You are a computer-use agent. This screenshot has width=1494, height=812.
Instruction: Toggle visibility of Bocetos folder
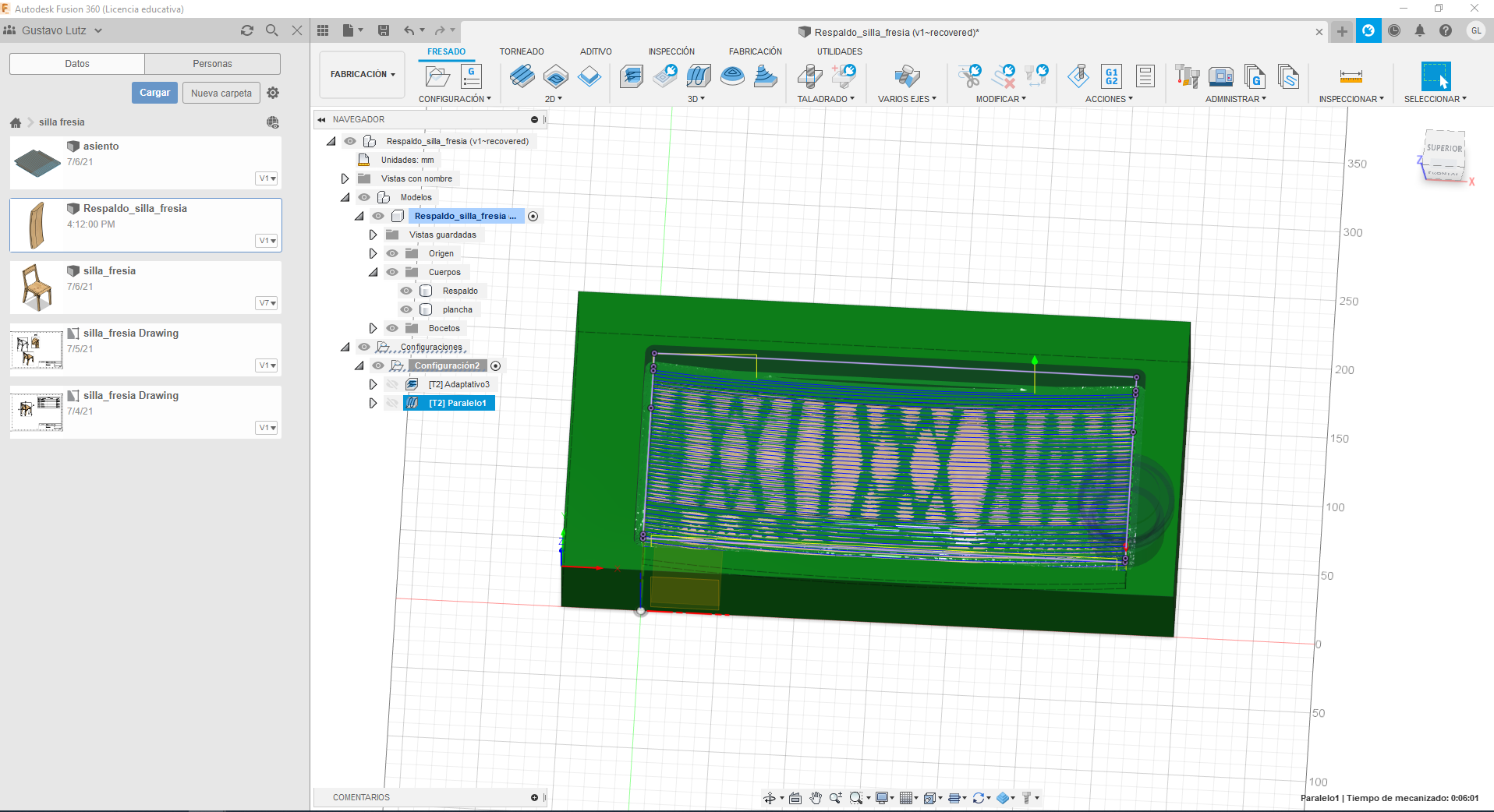(x=392, y=328)
